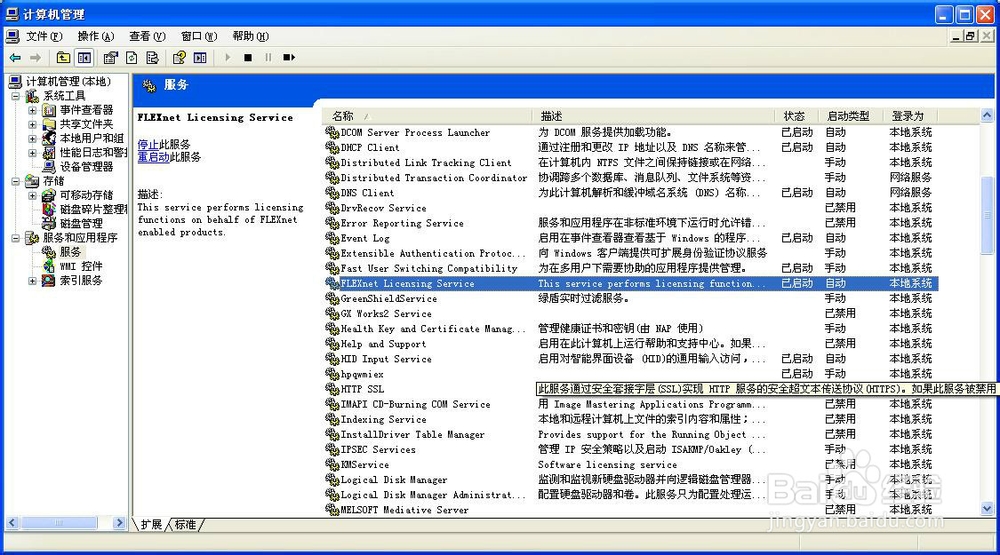Select the DNS Client service
This screenshot has height=555, width=1000.
point(631,193)
